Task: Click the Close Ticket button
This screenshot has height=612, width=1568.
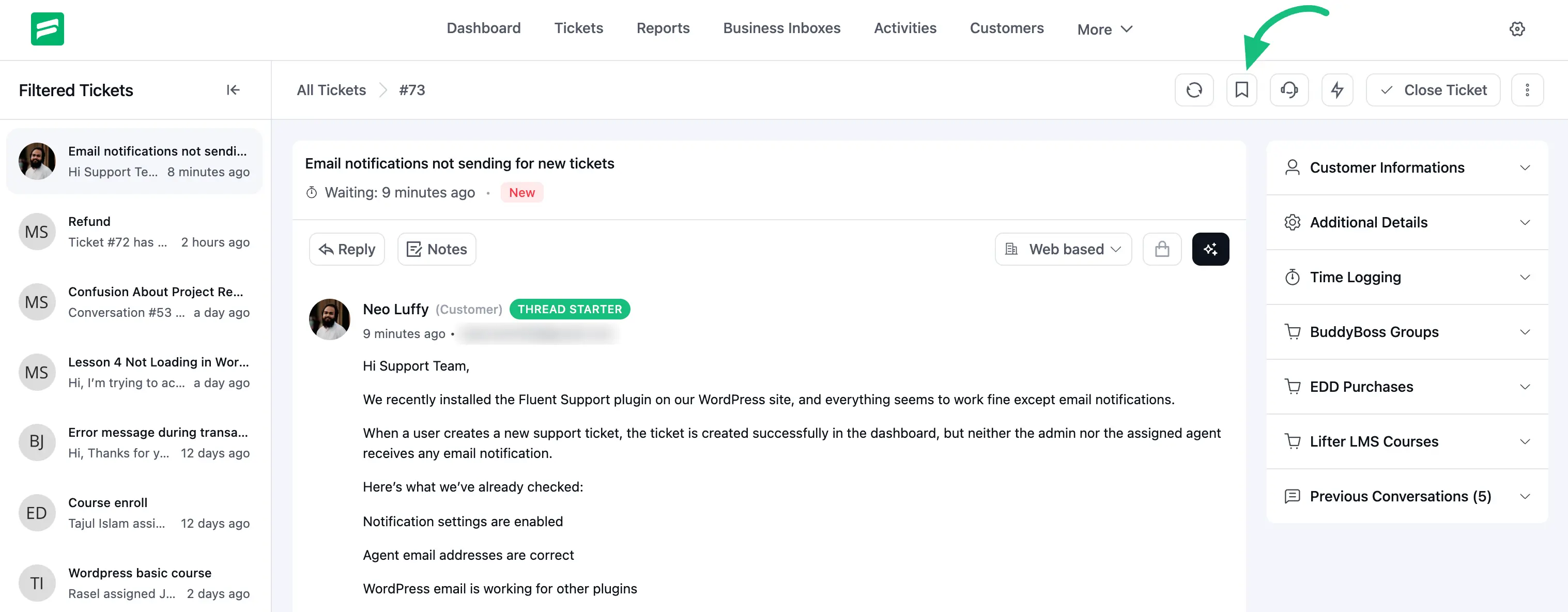Action: pos(1433,90)
